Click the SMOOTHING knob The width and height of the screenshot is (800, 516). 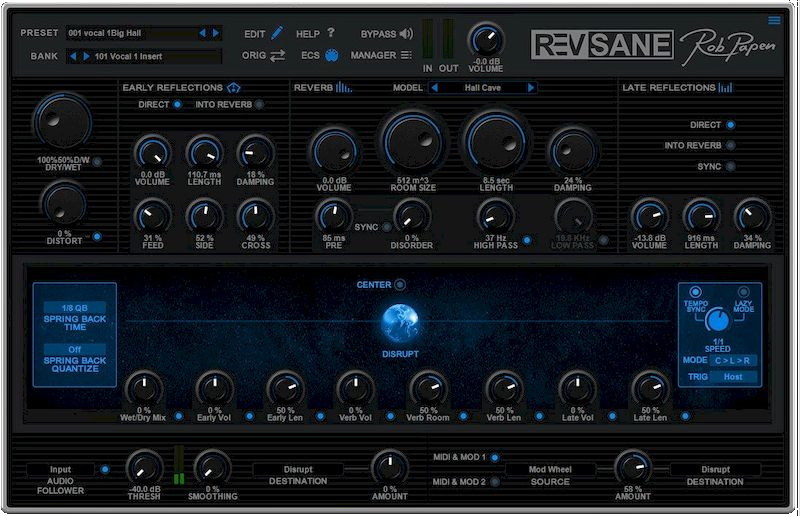[212, 468]
